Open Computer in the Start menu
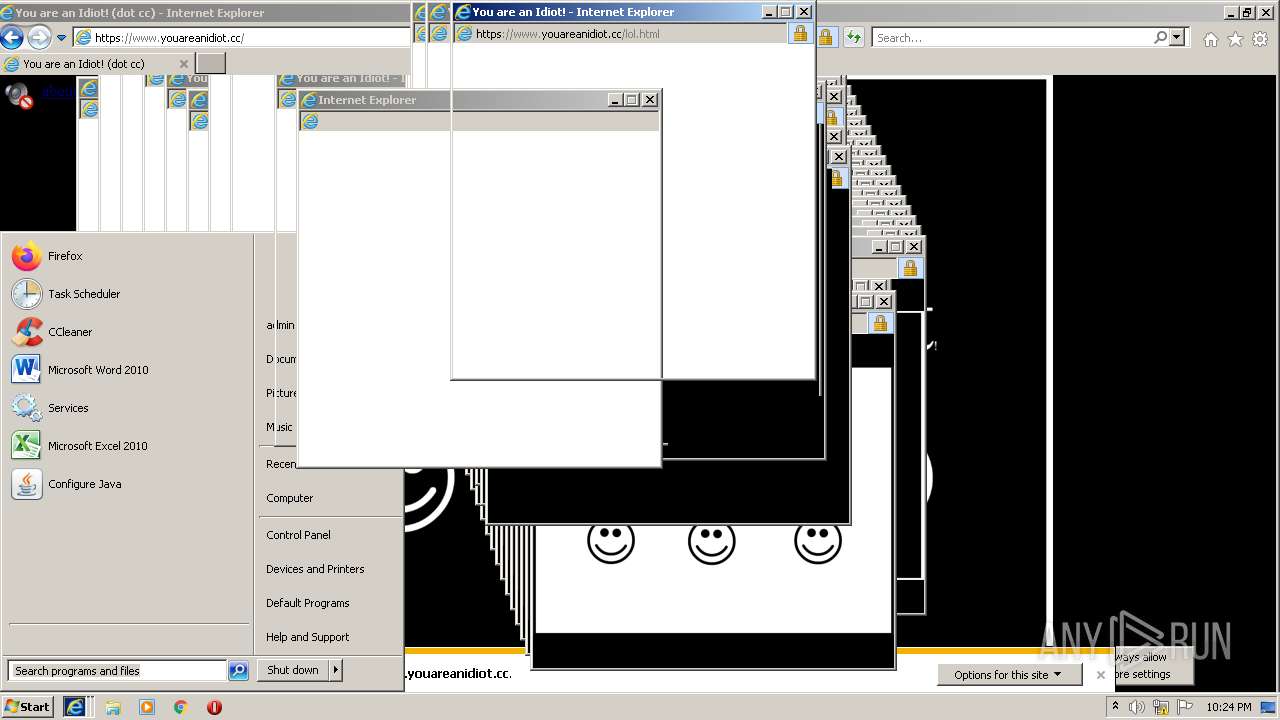The height and width of the screenshot is (720, 1280). click(x=290, y=498)
